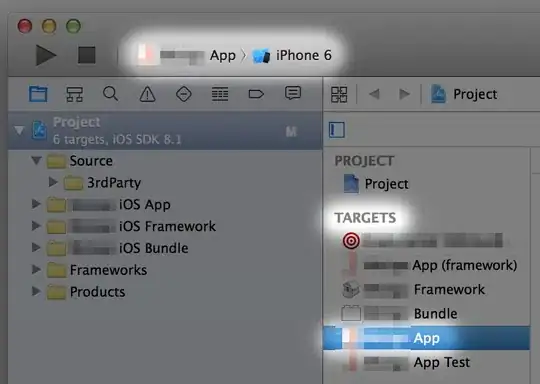Open the Test navigator
The image size is (540, 384).
click(x=184, y=94)
